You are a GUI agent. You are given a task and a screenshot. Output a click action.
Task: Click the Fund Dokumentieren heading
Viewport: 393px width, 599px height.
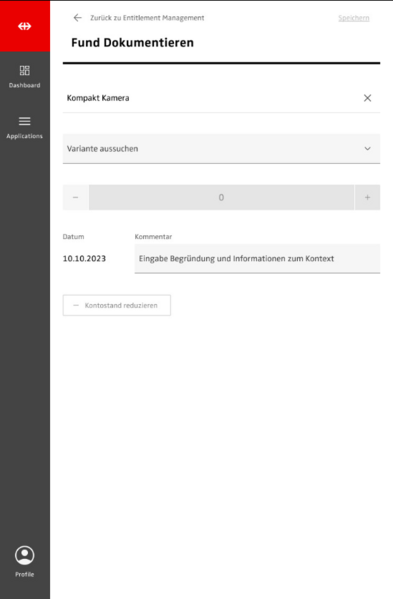pos(132,42)
